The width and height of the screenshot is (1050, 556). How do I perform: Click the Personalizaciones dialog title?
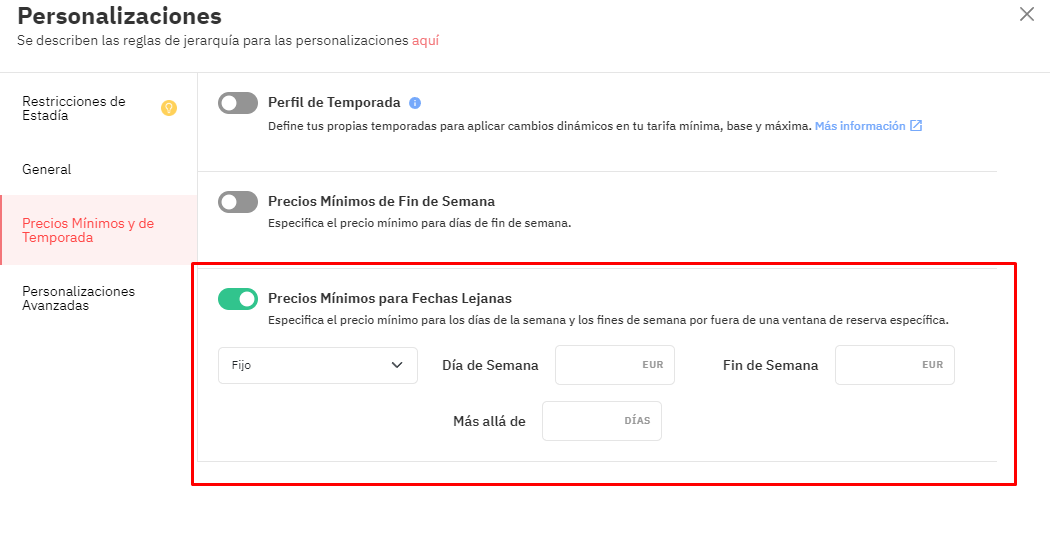[119, 16]
